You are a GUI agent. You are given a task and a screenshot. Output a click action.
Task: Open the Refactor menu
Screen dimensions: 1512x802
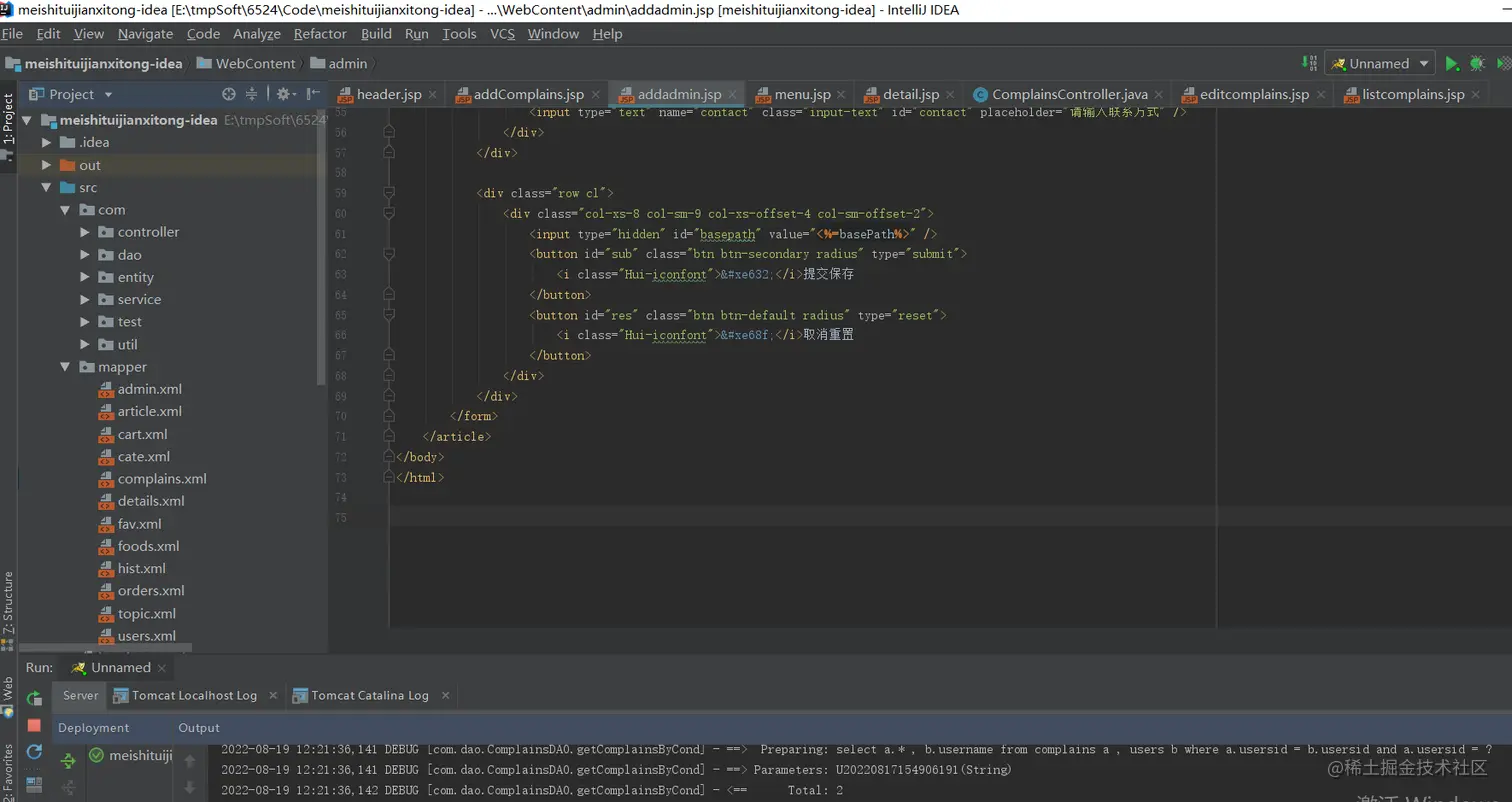pos(320,34)
